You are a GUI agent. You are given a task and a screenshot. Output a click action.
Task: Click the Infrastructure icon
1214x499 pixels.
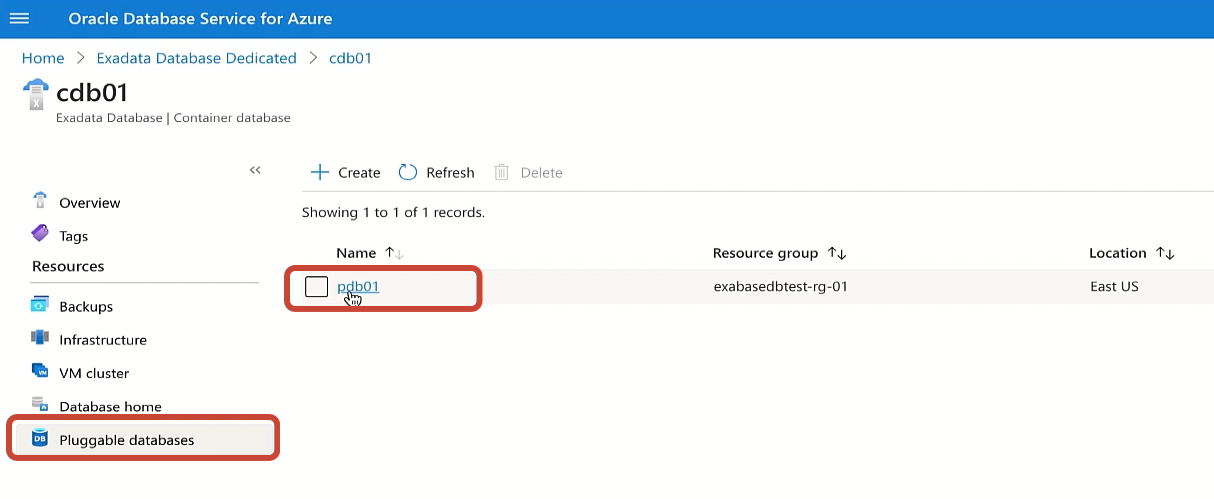coord(40,339)
